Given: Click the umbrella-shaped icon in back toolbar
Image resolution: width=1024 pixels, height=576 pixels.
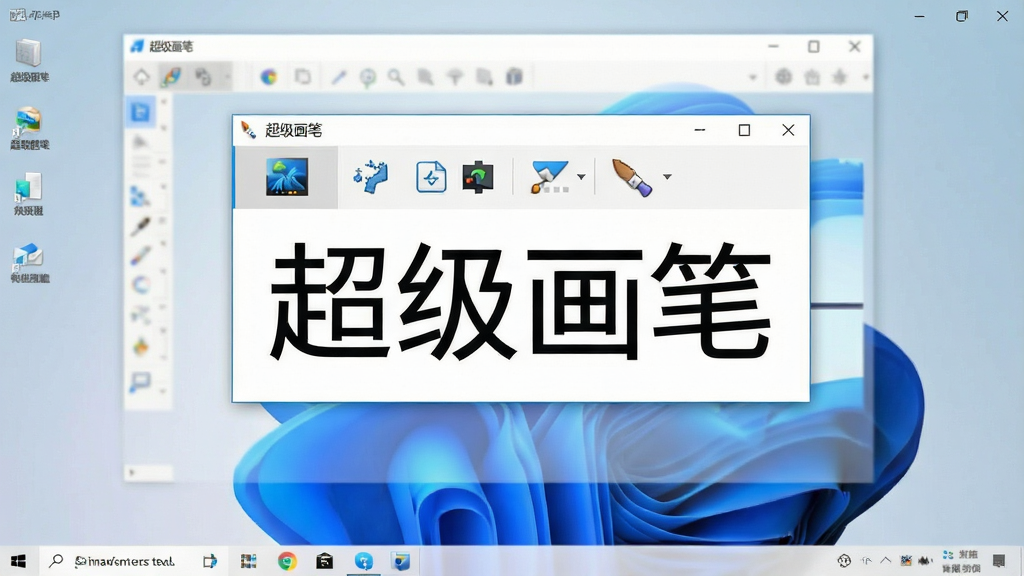Looking at the screenshot, I should coord(455,78).
